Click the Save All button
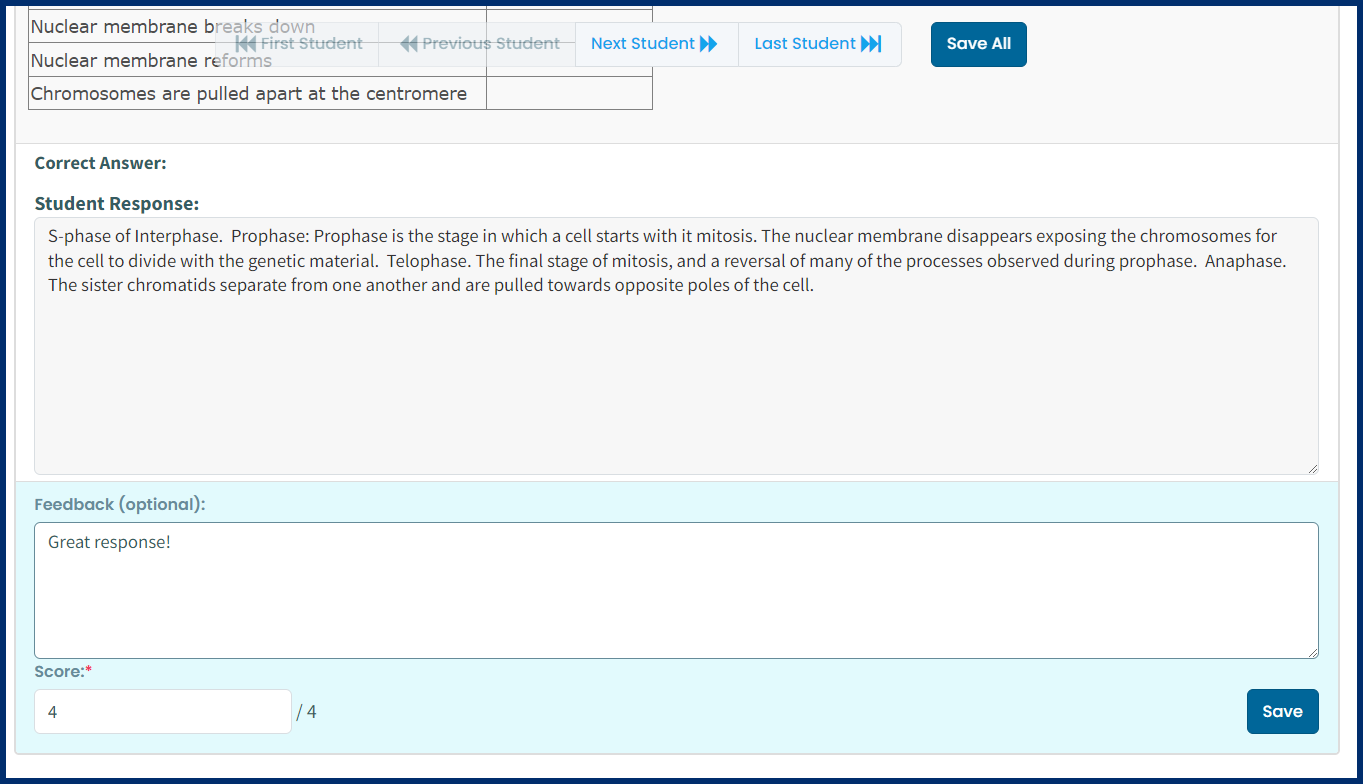 pos(978,44)
